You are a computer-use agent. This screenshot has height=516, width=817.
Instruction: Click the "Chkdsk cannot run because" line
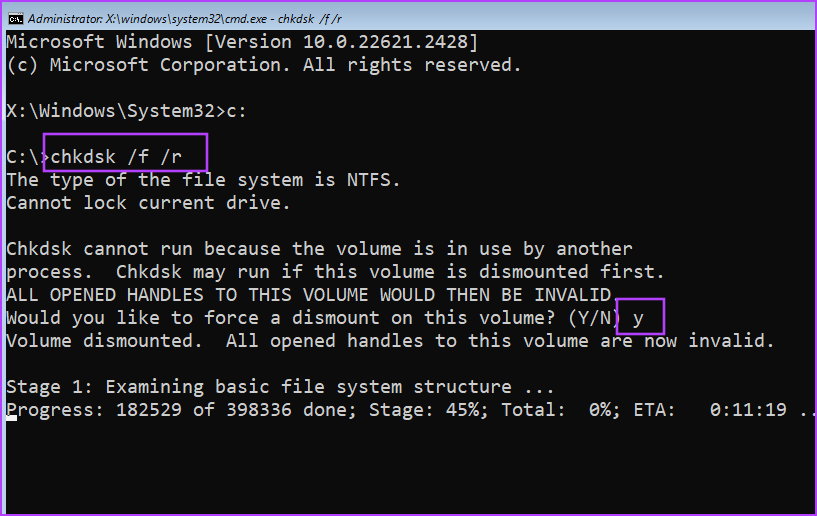319,249
